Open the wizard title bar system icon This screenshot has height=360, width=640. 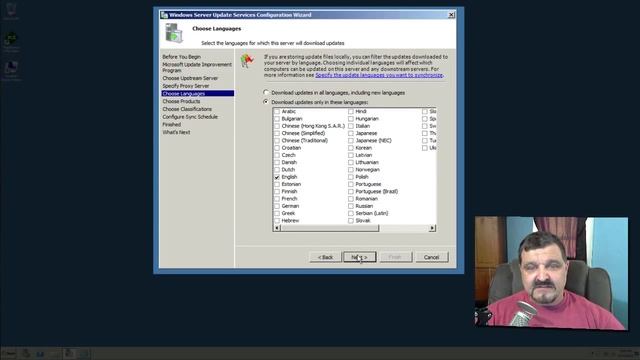tap(164, 15)
